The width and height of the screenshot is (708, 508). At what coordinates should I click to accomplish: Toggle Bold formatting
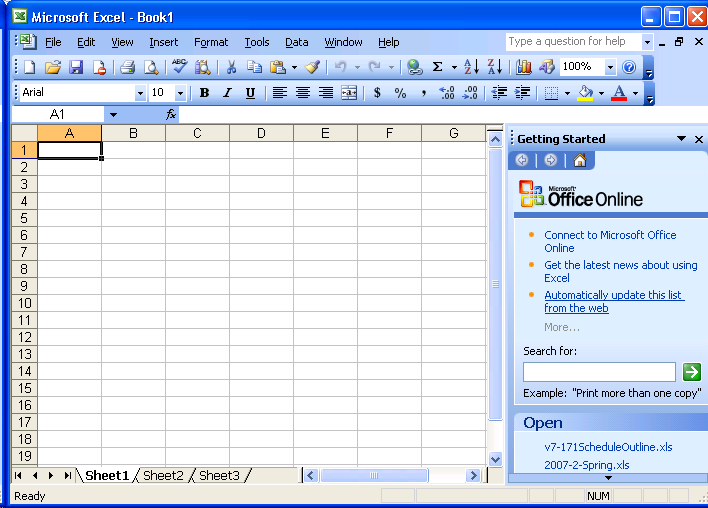(x=204, y=93)
